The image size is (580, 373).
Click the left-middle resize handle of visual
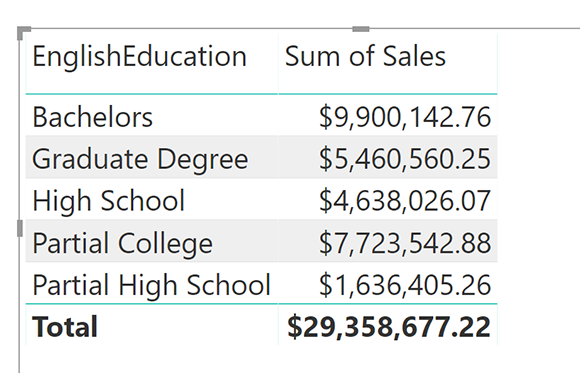(20, 228)
